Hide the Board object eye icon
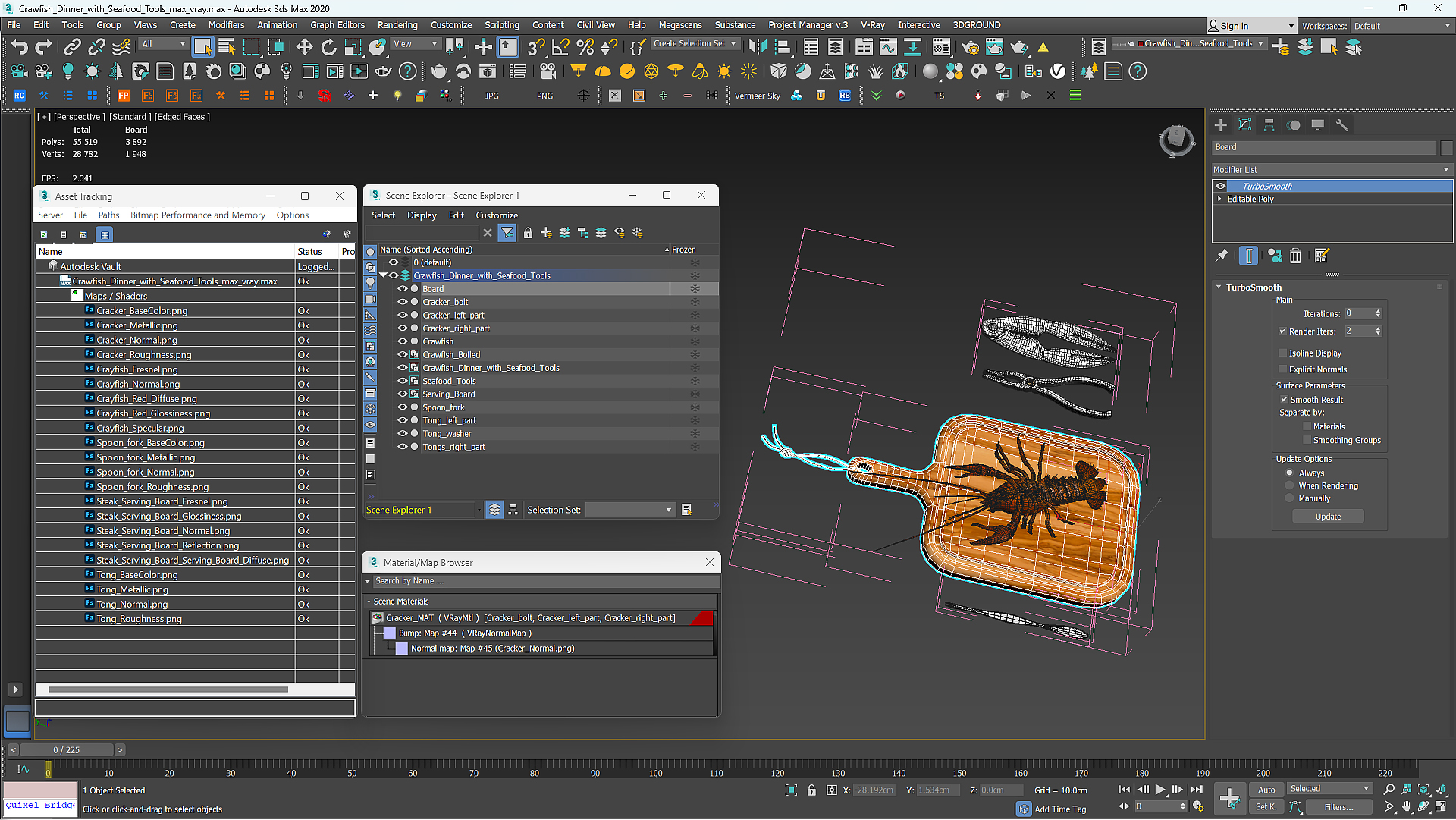Image resolution: width=1456 pixels, height=820 pixels. tap(403, 289)
